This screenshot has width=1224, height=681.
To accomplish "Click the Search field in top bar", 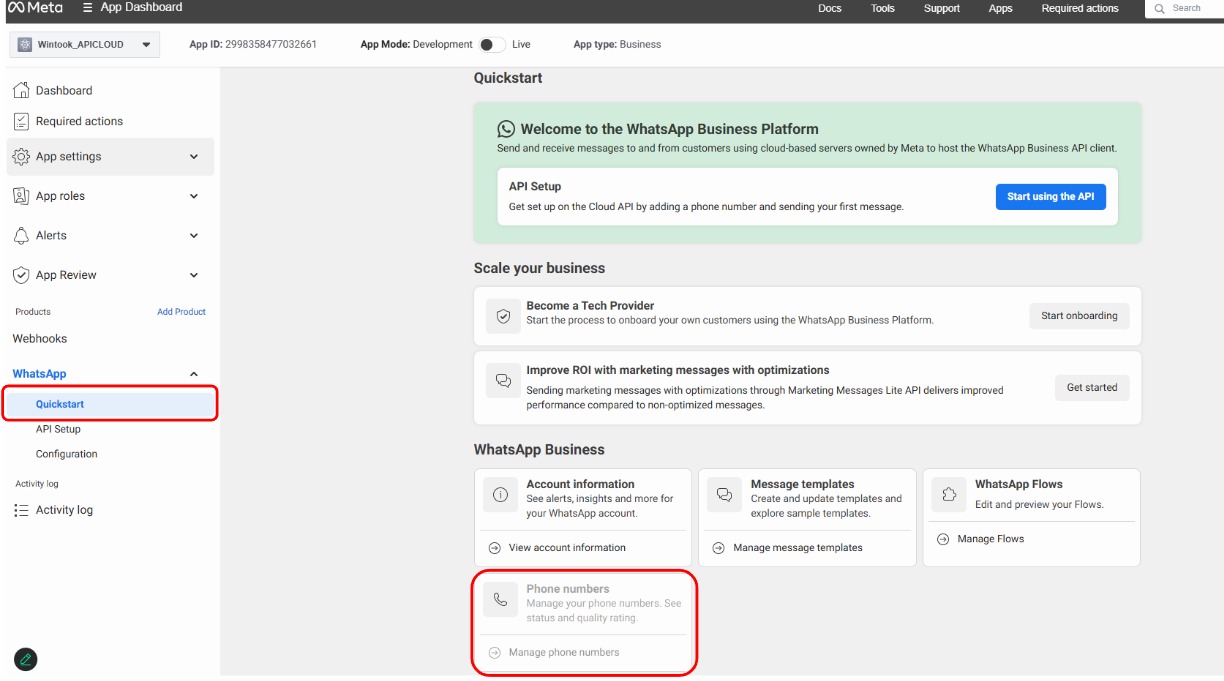I will (x=1190, y=8).
